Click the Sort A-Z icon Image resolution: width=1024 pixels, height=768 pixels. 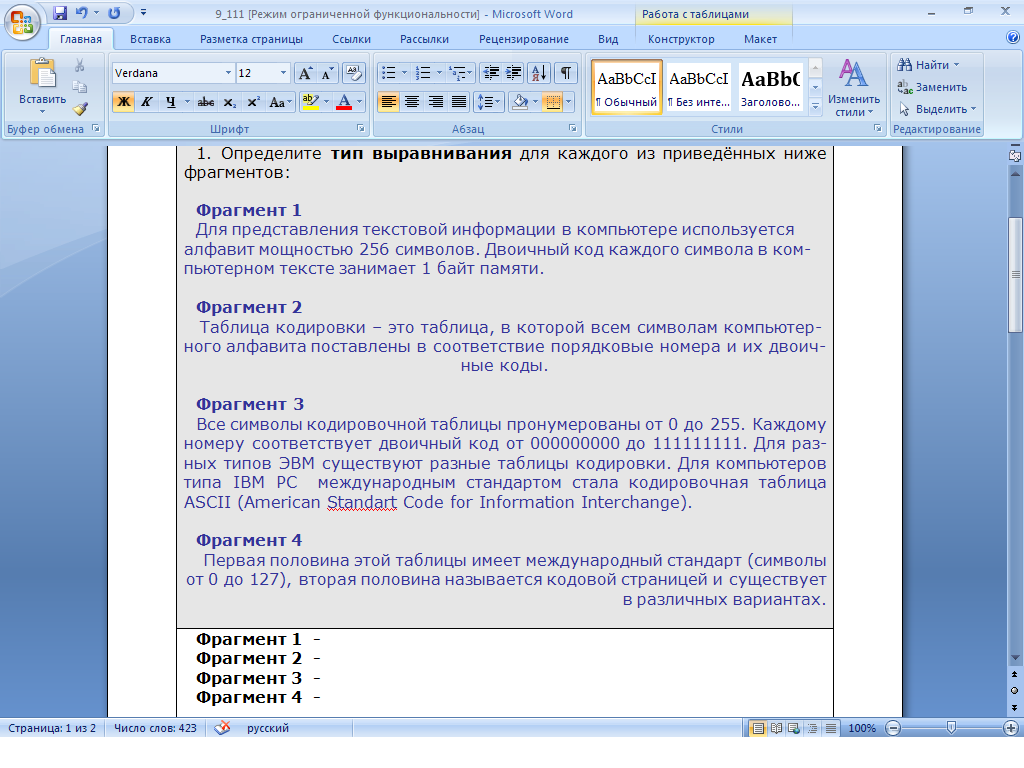tap(539, 73)
